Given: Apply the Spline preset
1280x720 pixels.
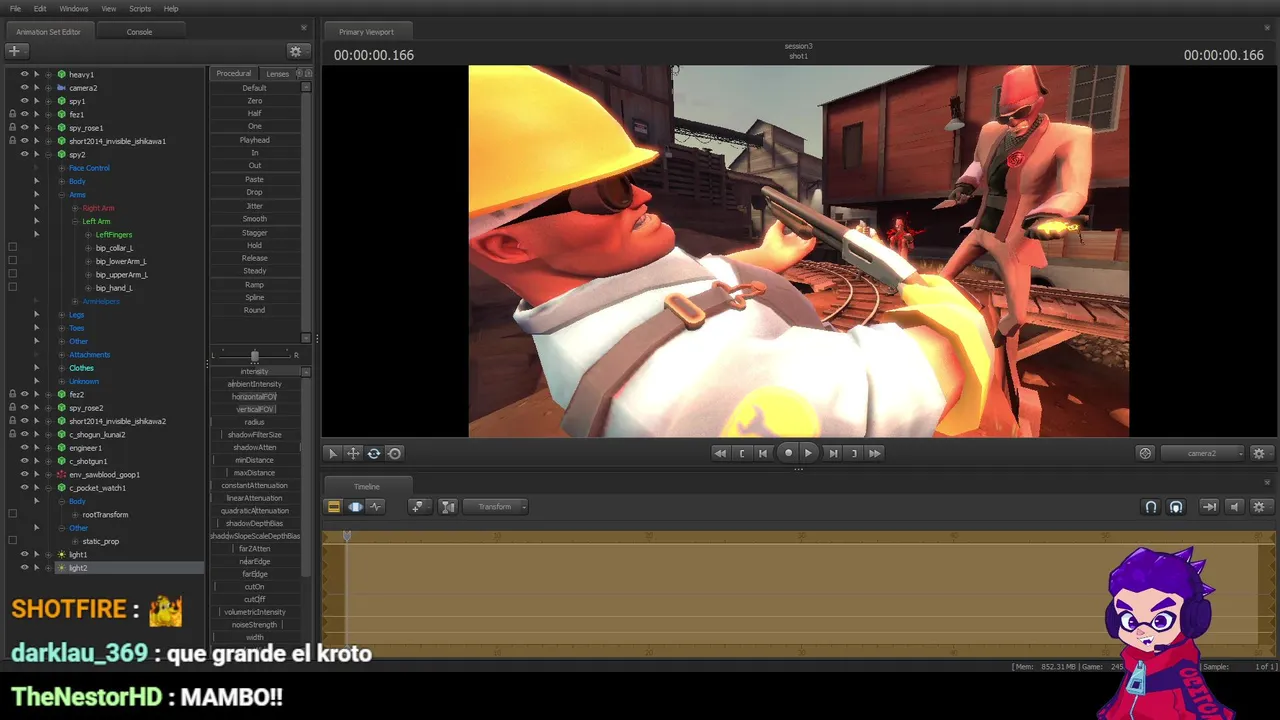Looking at the screenshot, I should (x=255, y=297).
